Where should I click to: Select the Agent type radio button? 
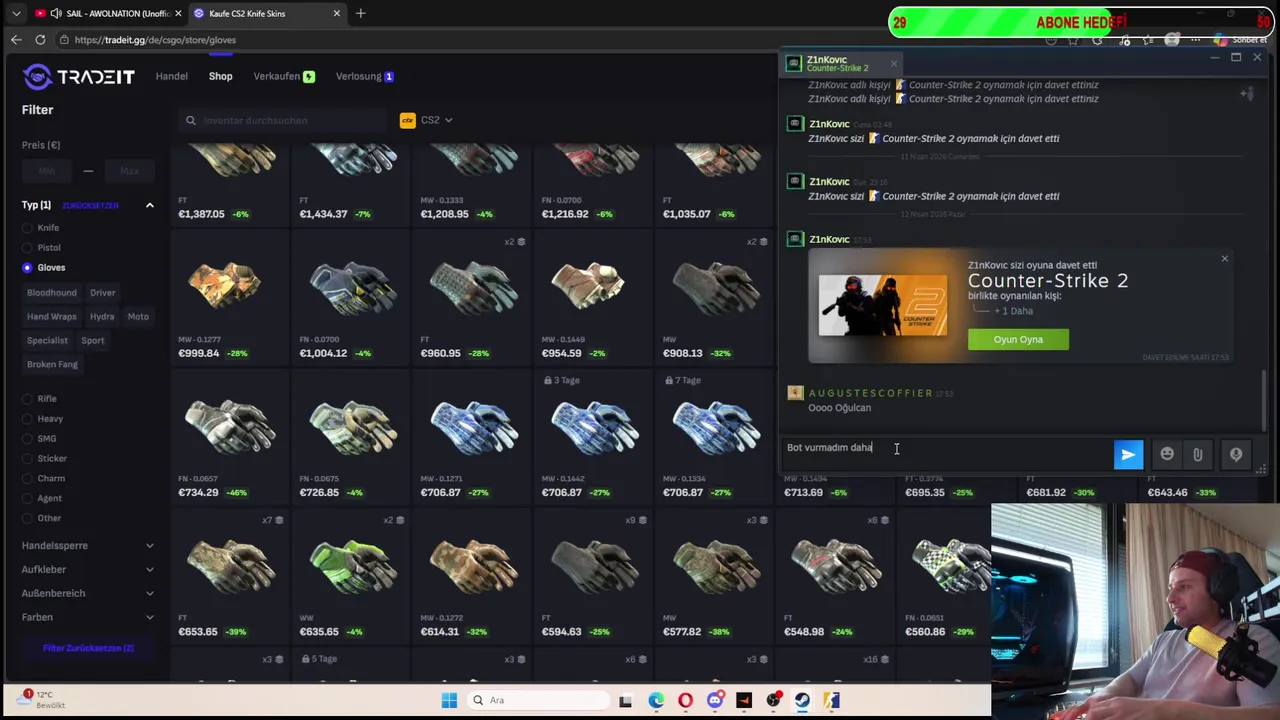(x=27, y=498)
